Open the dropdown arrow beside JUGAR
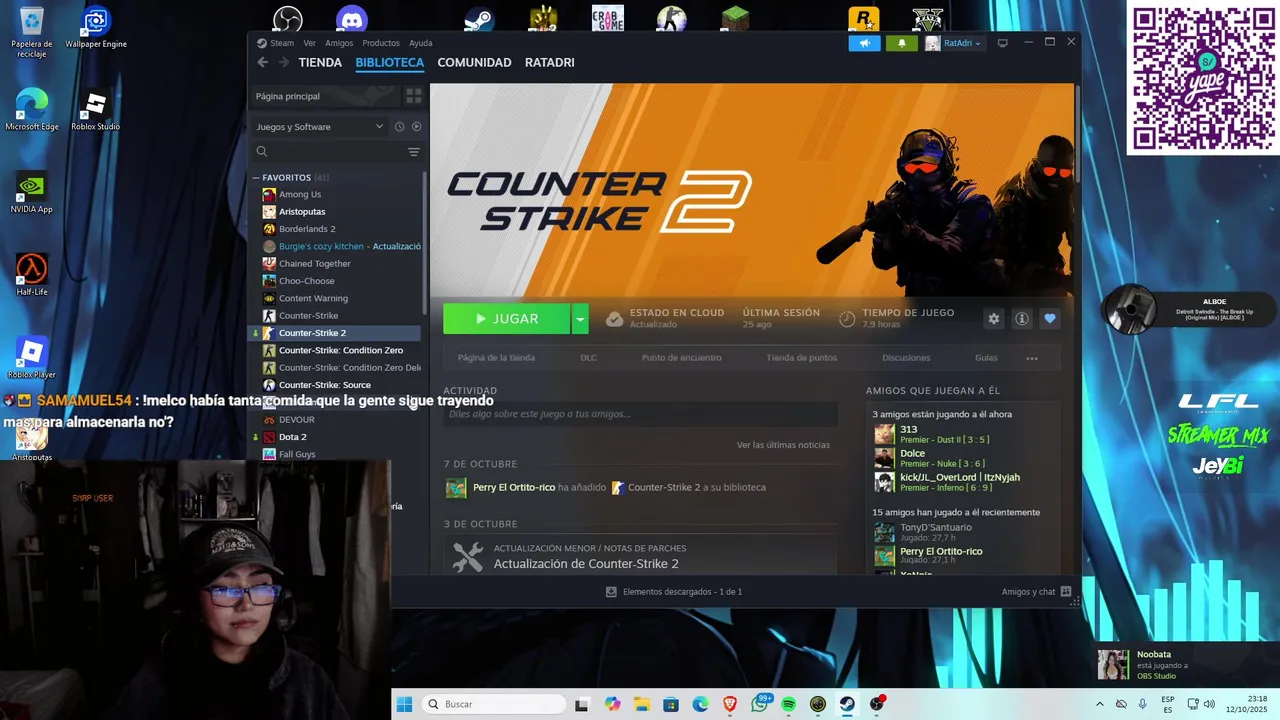1280x720 pixels. (x=580, y=319)
